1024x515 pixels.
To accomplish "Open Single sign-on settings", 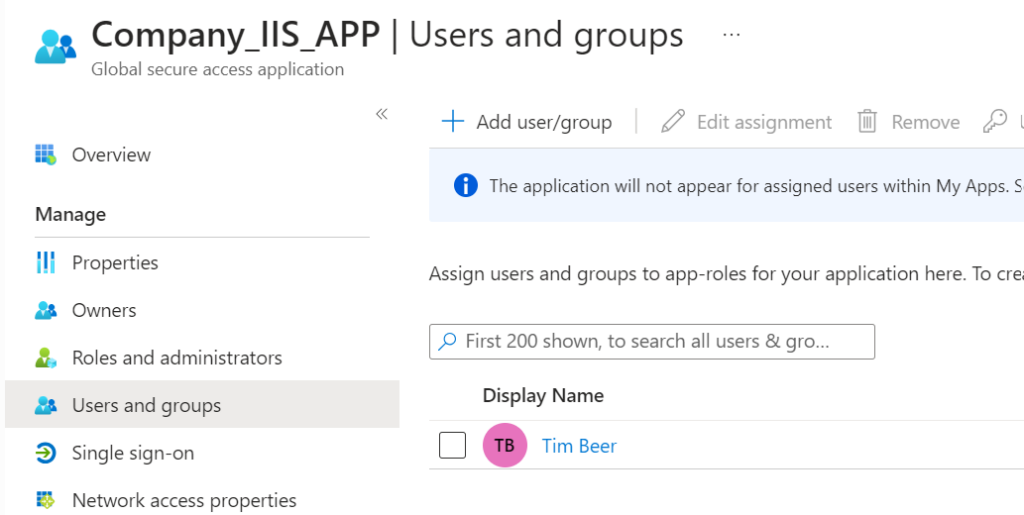I will 133,453.
